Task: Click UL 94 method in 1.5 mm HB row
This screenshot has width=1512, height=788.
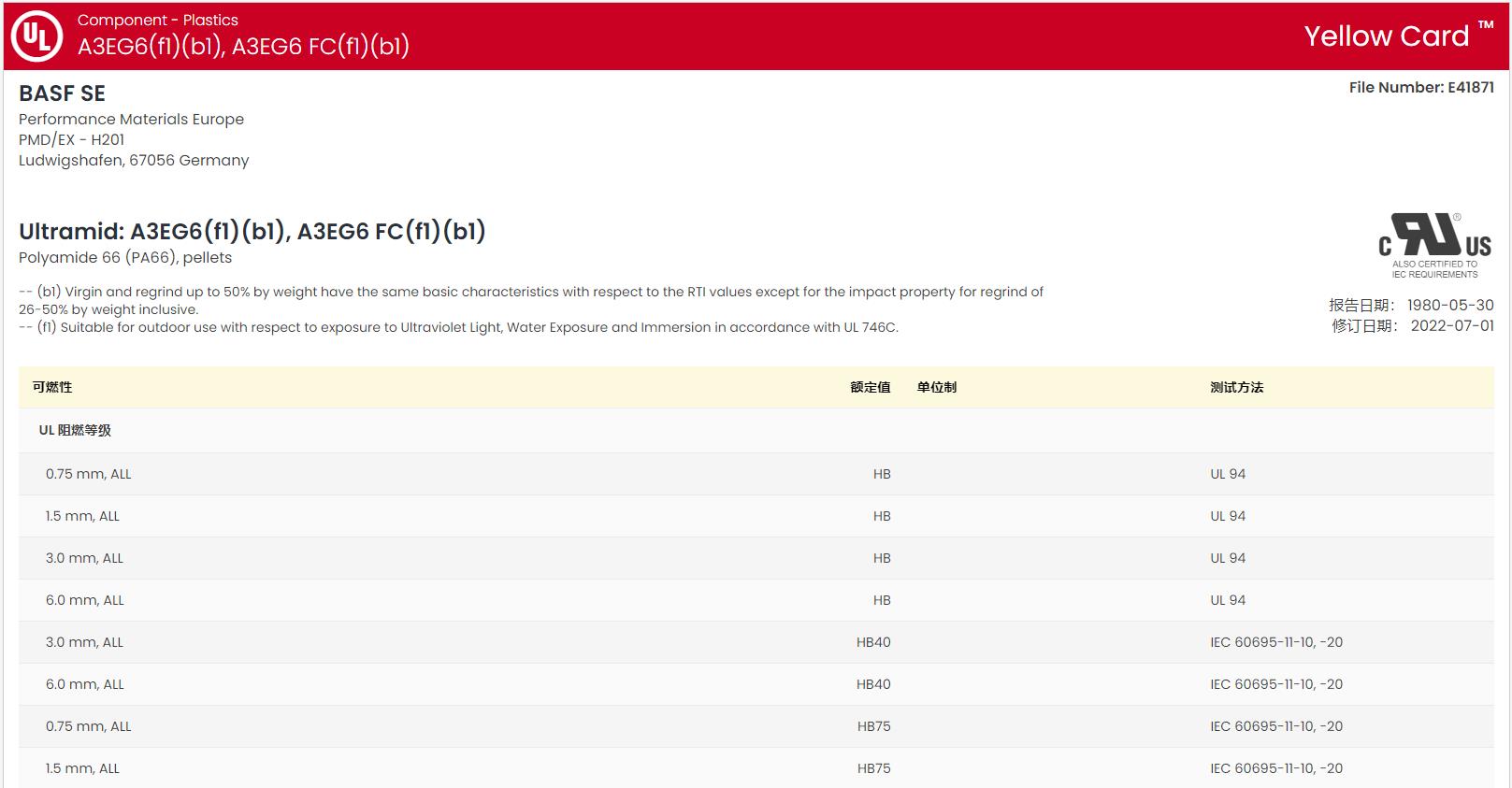Action: tap(1228, 516)
